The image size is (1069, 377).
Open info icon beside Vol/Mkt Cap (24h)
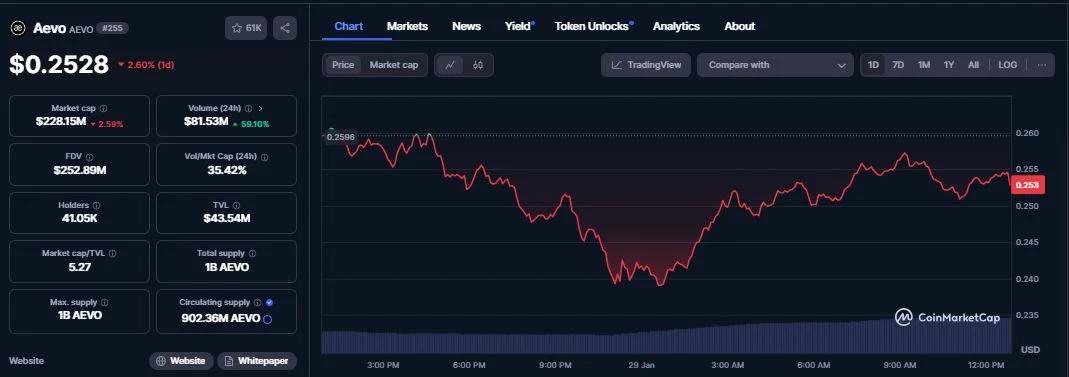[265, 157]
